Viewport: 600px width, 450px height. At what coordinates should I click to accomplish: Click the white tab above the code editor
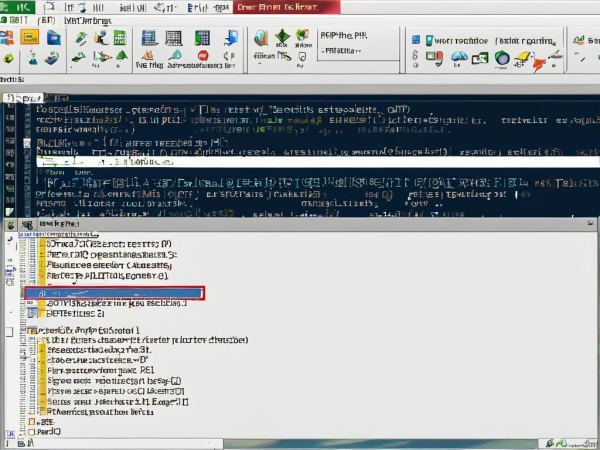click(x=24, y=98)
